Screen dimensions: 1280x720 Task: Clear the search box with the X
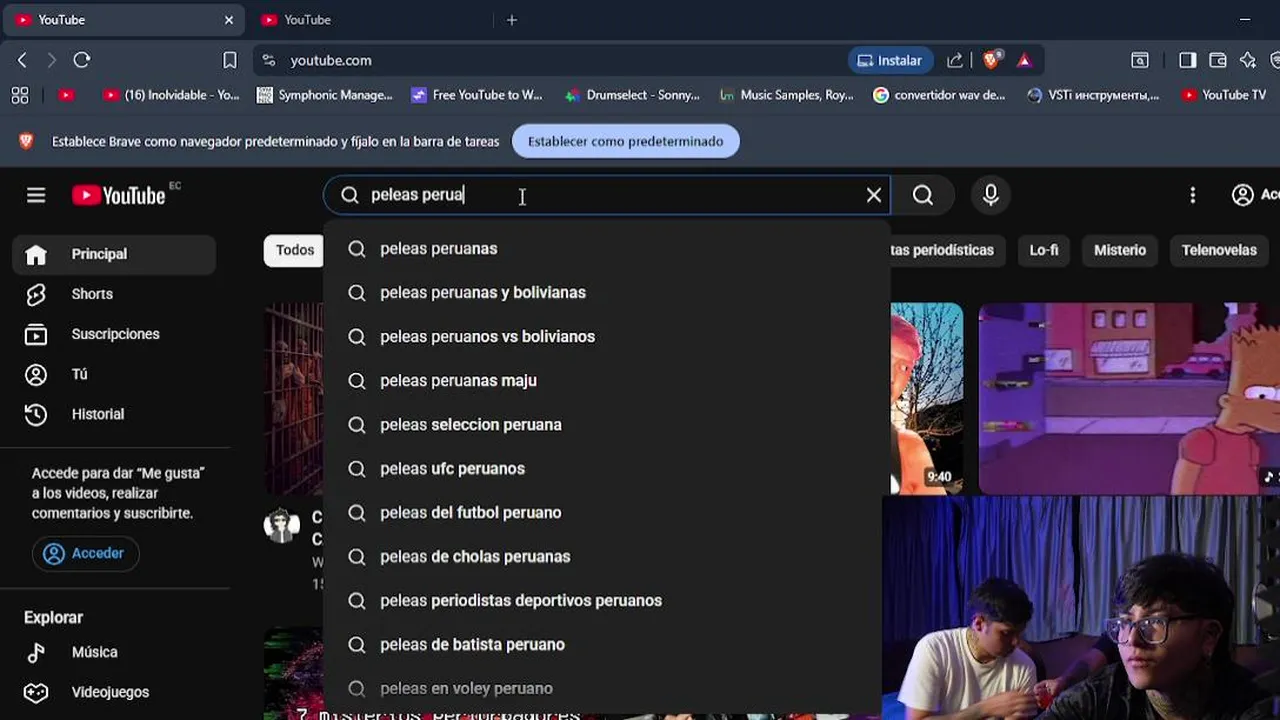click(874, 195)
